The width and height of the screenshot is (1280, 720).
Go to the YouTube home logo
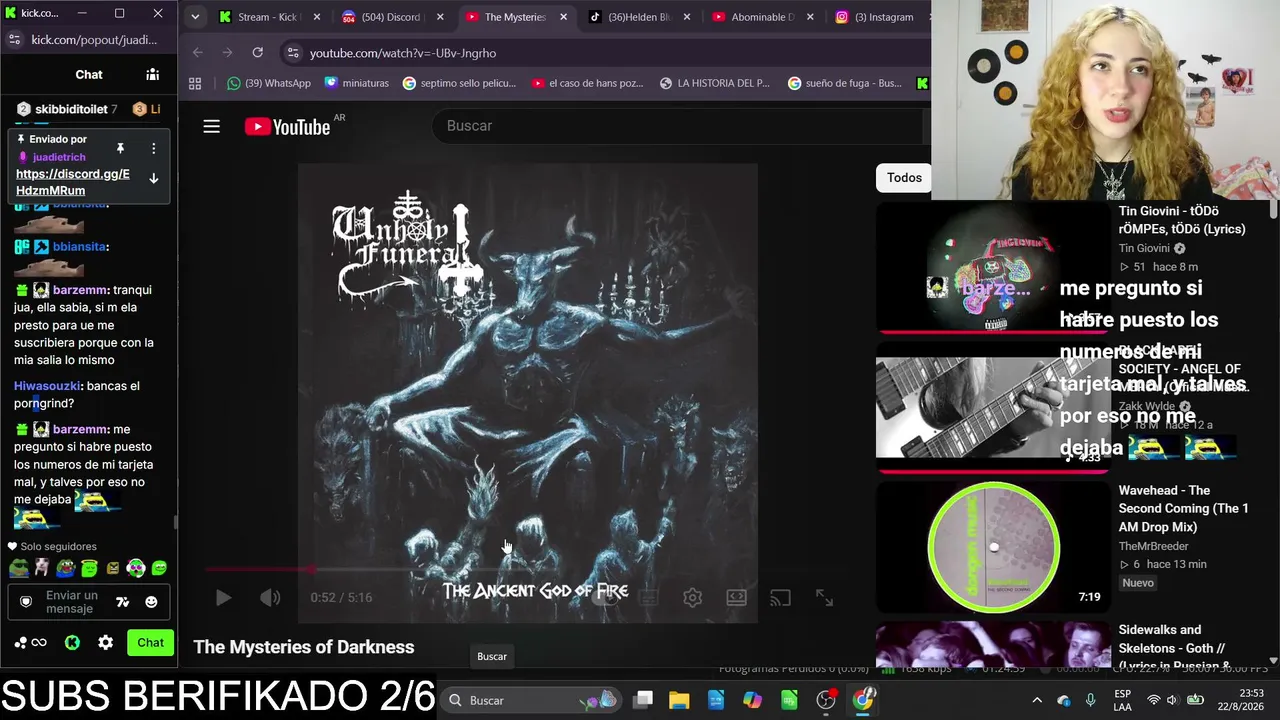(287, 126)
